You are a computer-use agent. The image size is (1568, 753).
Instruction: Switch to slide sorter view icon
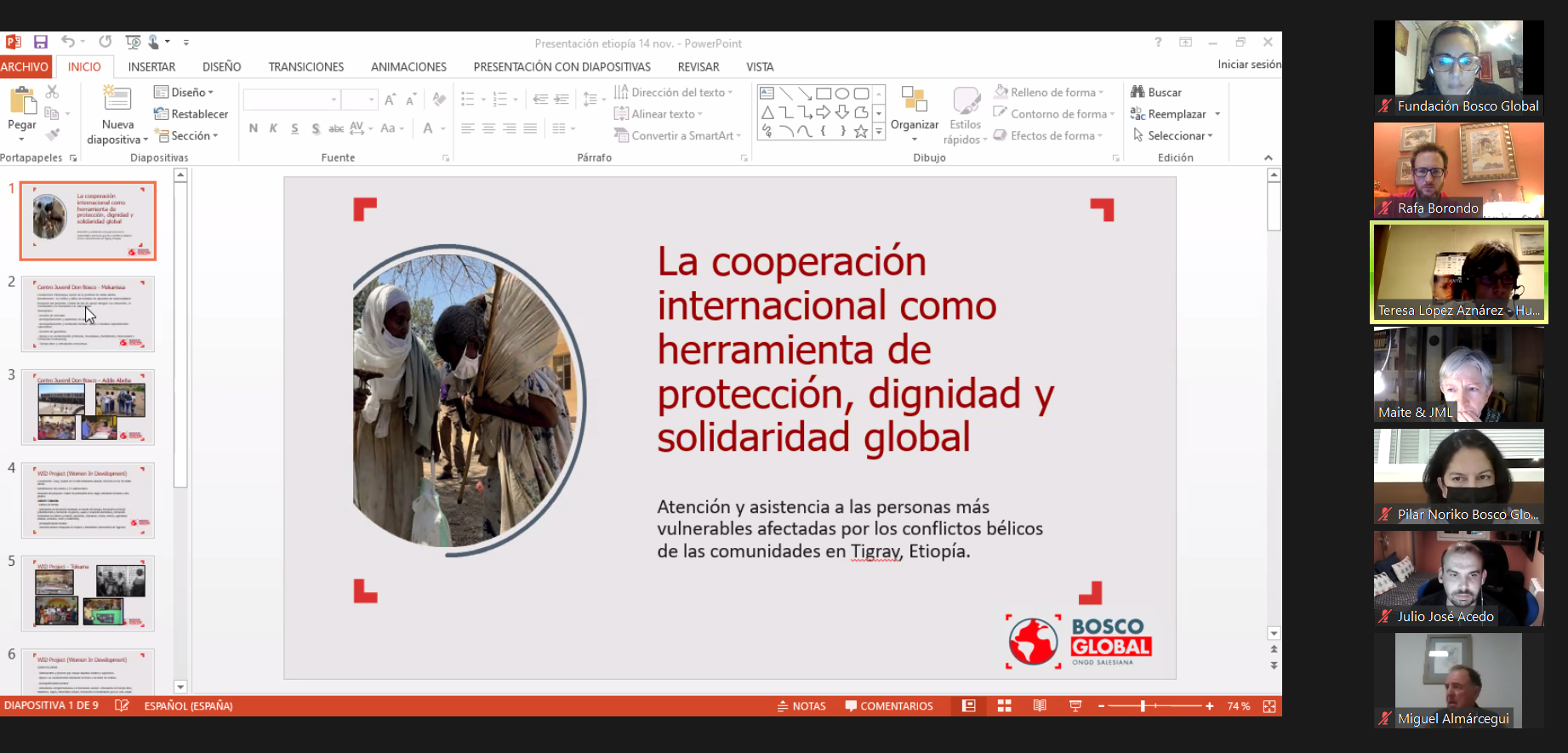pos(1004,706)
